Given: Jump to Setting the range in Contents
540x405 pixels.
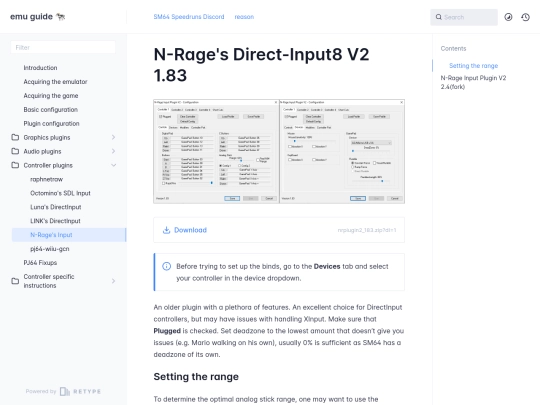Looking at the screenshot, I should coord(474,65).
